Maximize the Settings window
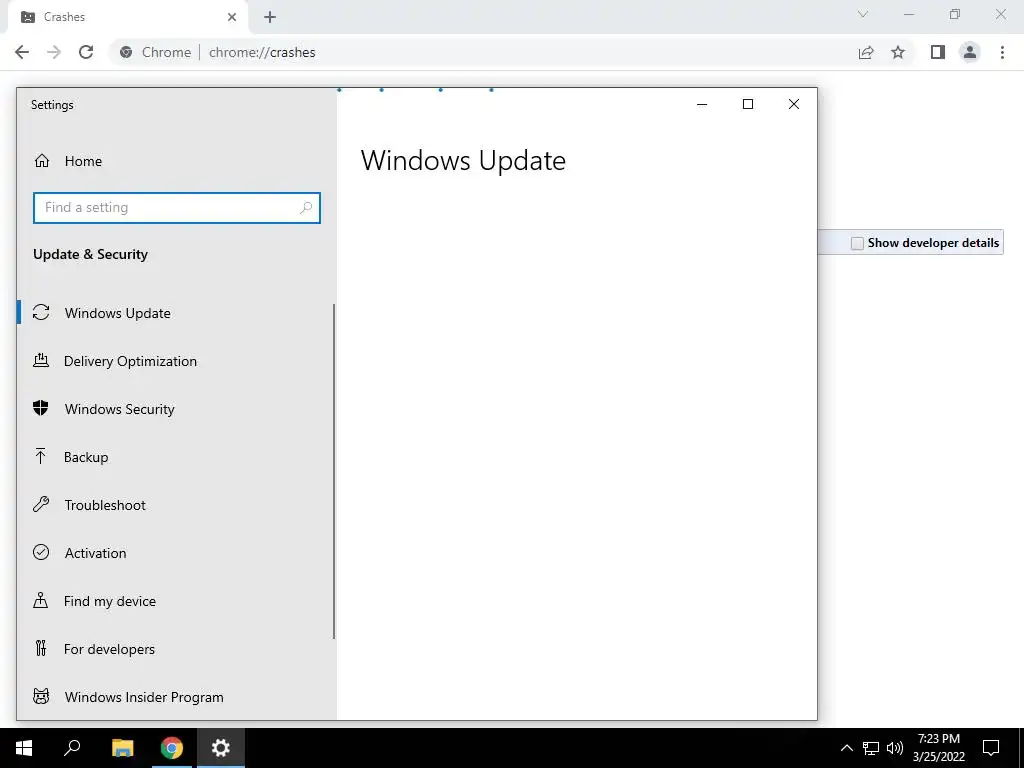The image size is (1024, 768). coord(748,104)
